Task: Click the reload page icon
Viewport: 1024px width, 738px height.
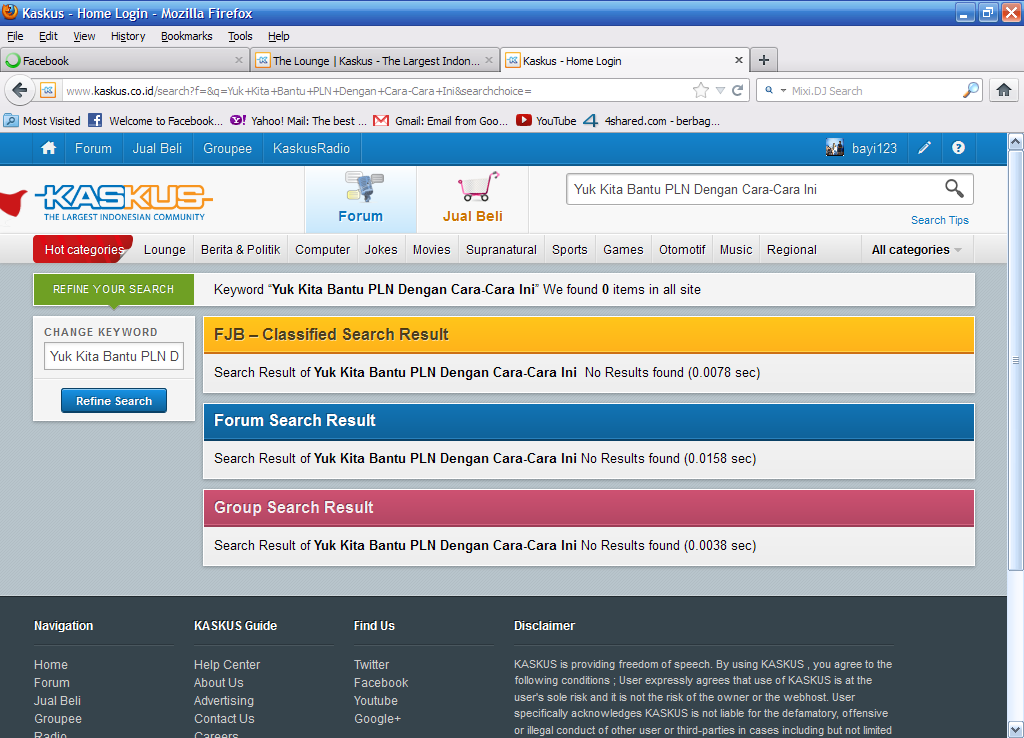Action: pos(738,91)
